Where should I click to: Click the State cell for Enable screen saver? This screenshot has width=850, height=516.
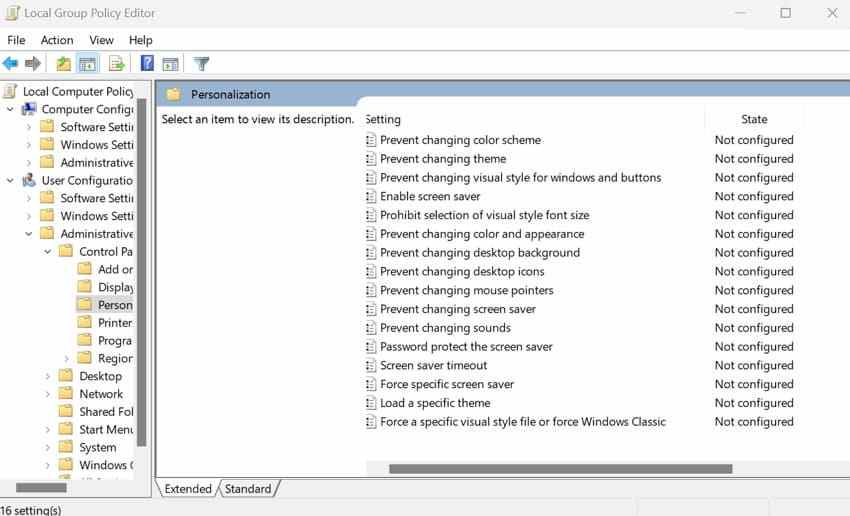754,196
